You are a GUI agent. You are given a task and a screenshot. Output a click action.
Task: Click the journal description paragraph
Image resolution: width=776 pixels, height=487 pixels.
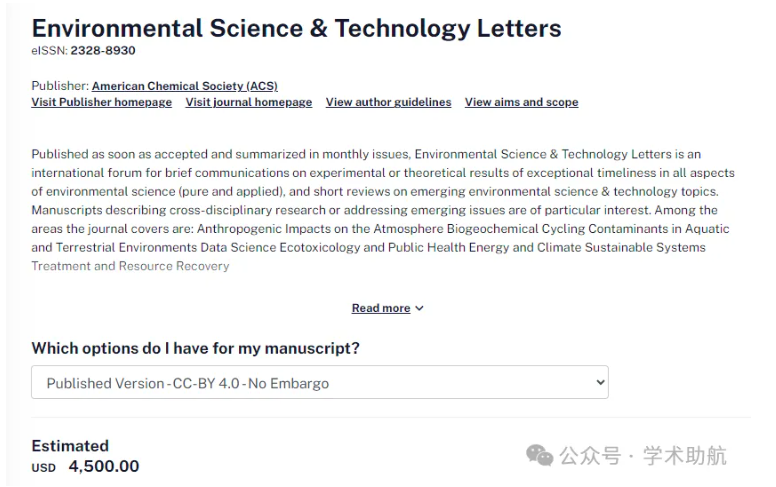pos(383,210)
